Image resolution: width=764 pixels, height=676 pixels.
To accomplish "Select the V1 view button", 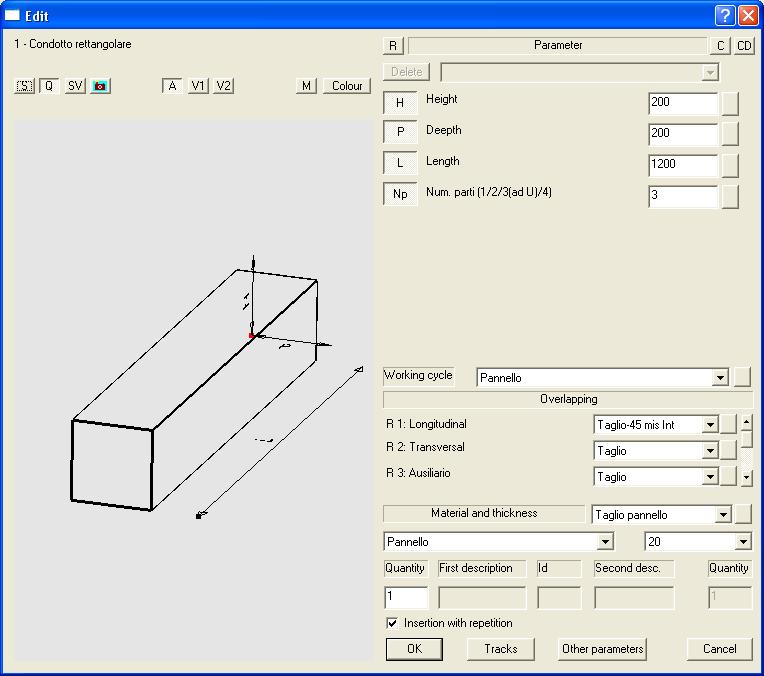I will tap(198, 86).
